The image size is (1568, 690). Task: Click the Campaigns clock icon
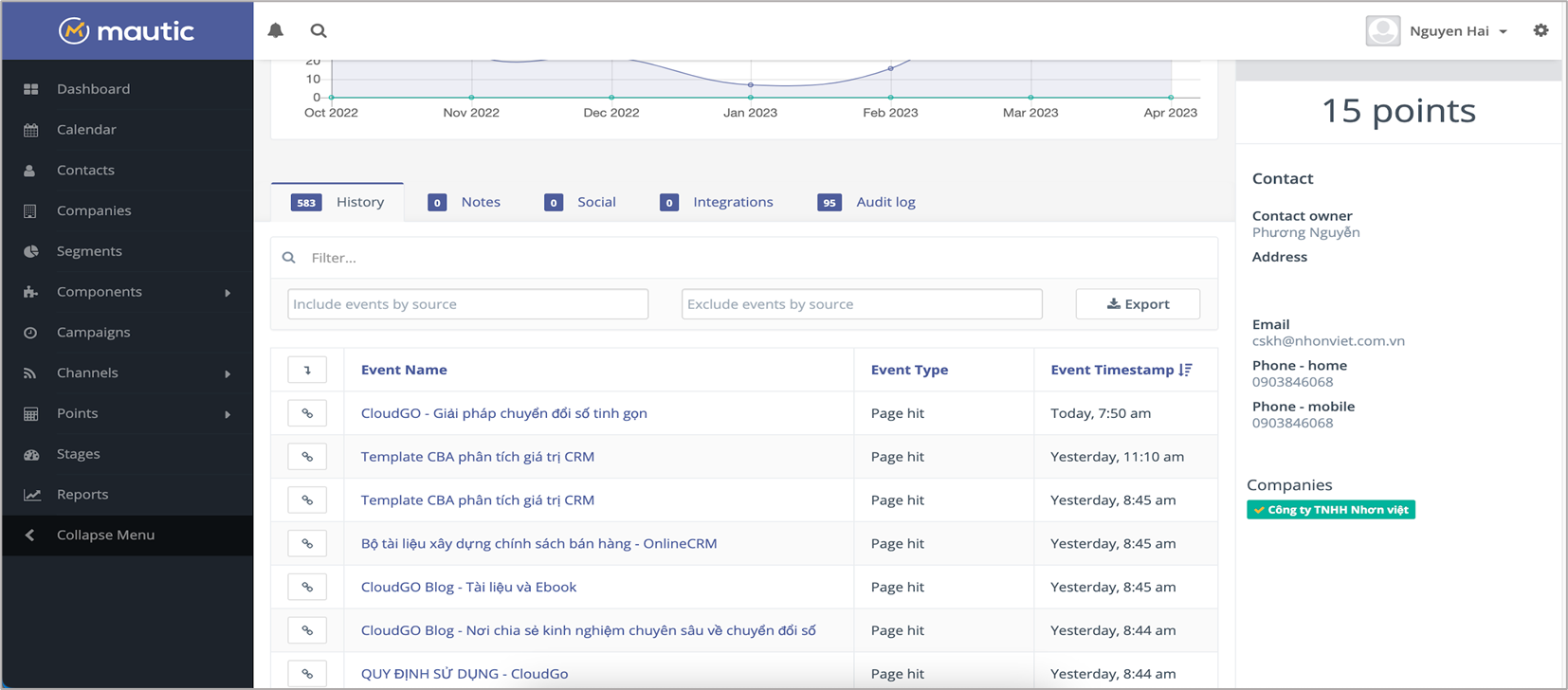pyautogui.click(x=30, y=333)
